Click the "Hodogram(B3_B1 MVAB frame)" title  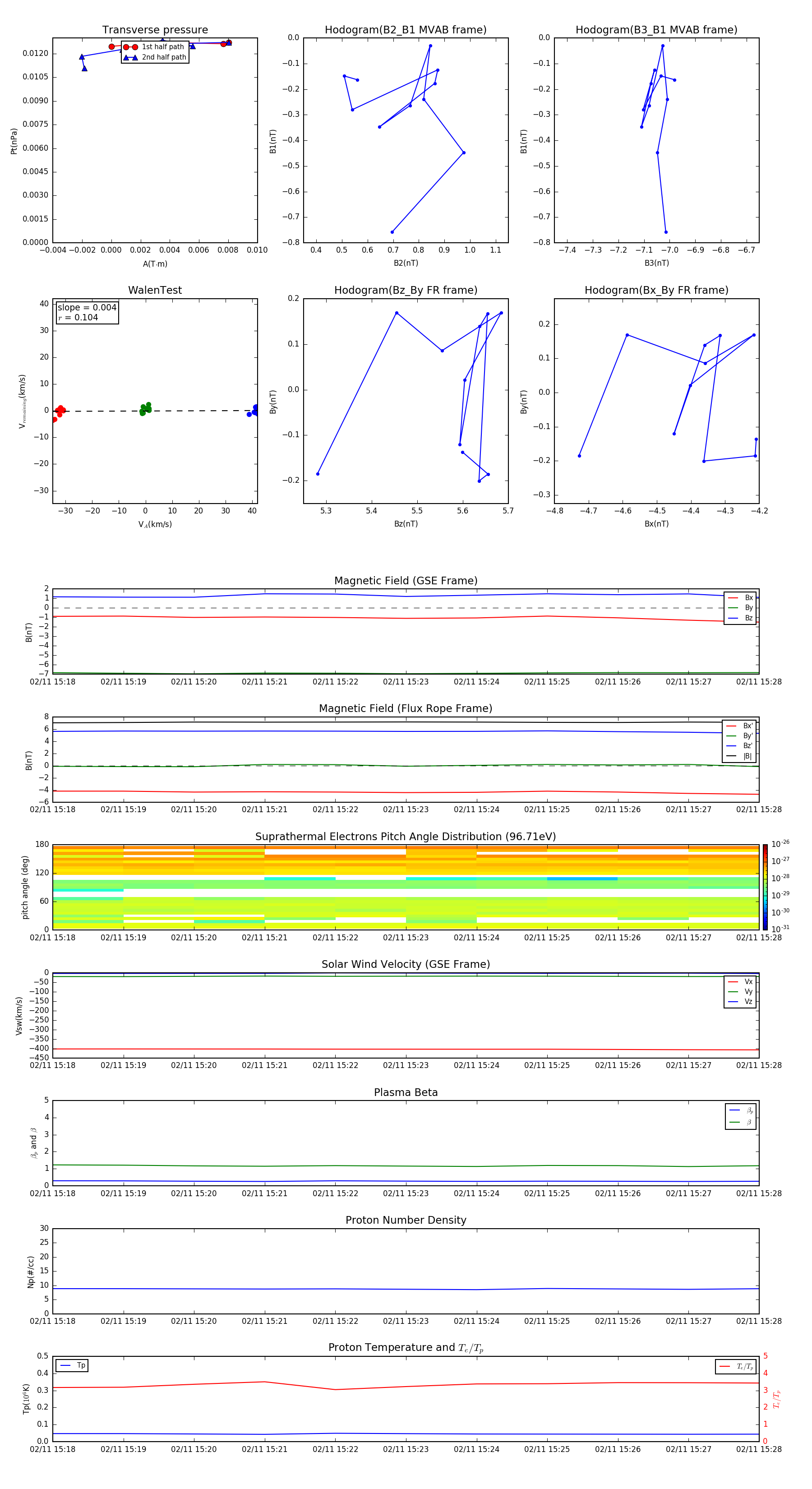click(656, 30)
